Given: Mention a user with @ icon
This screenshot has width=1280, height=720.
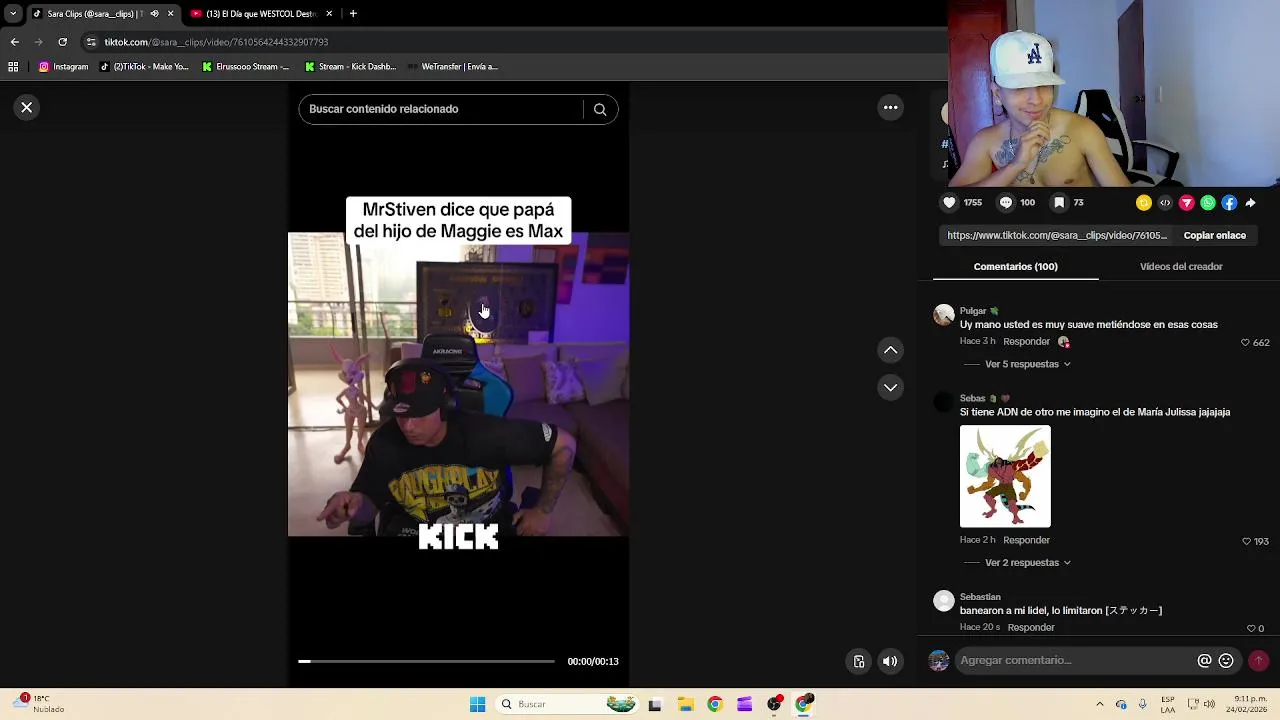Looking at the screenshot, I should point(1205,661).
